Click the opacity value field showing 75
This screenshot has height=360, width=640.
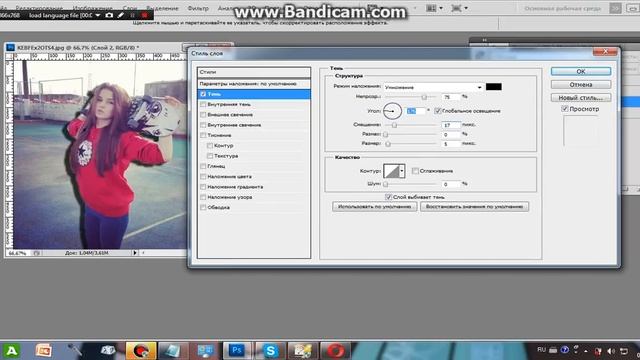coord(451,97)
